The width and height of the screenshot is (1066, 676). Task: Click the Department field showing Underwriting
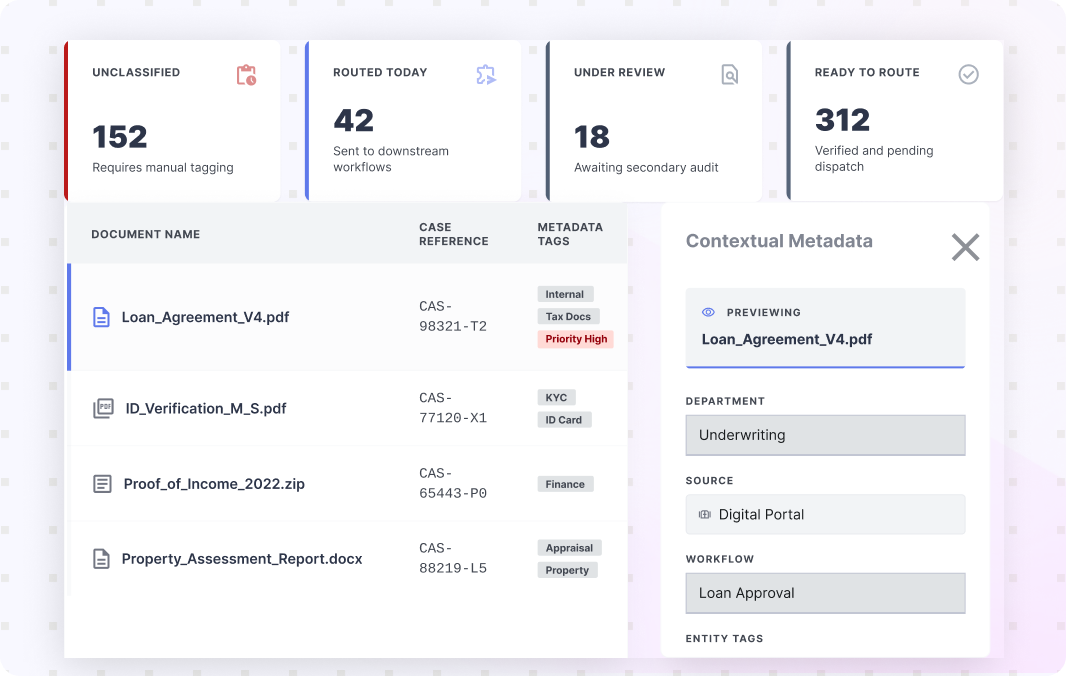pos(825,435)
